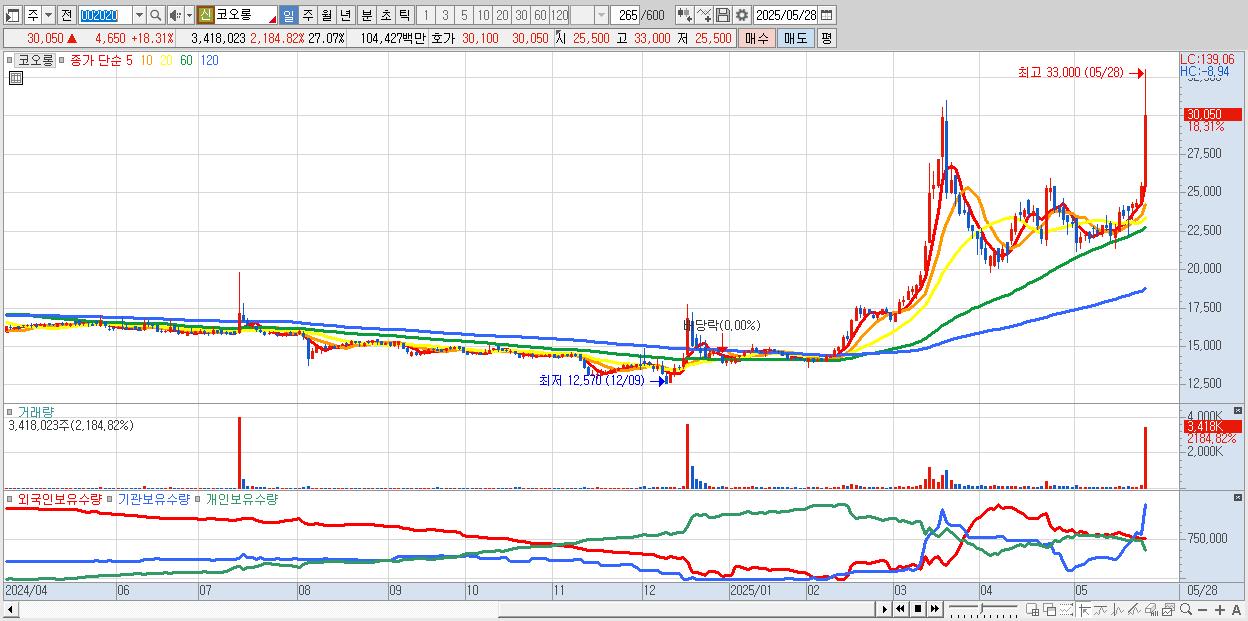Select the 120 interval button

point(559,15)
